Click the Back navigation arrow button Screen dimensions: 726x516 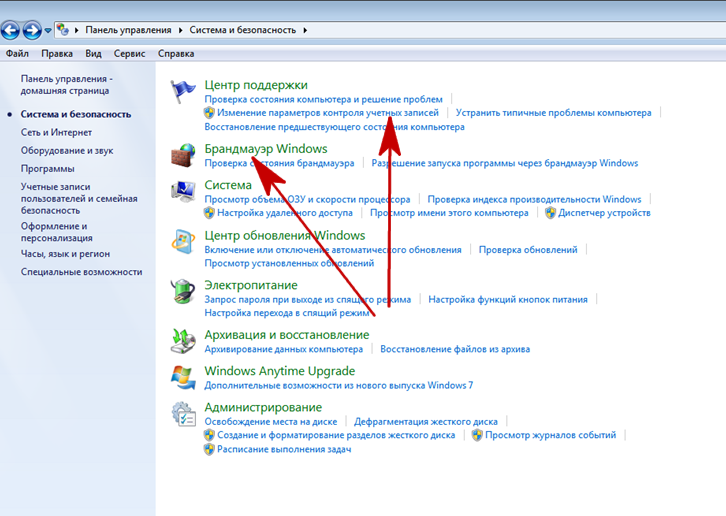[10, 31]
